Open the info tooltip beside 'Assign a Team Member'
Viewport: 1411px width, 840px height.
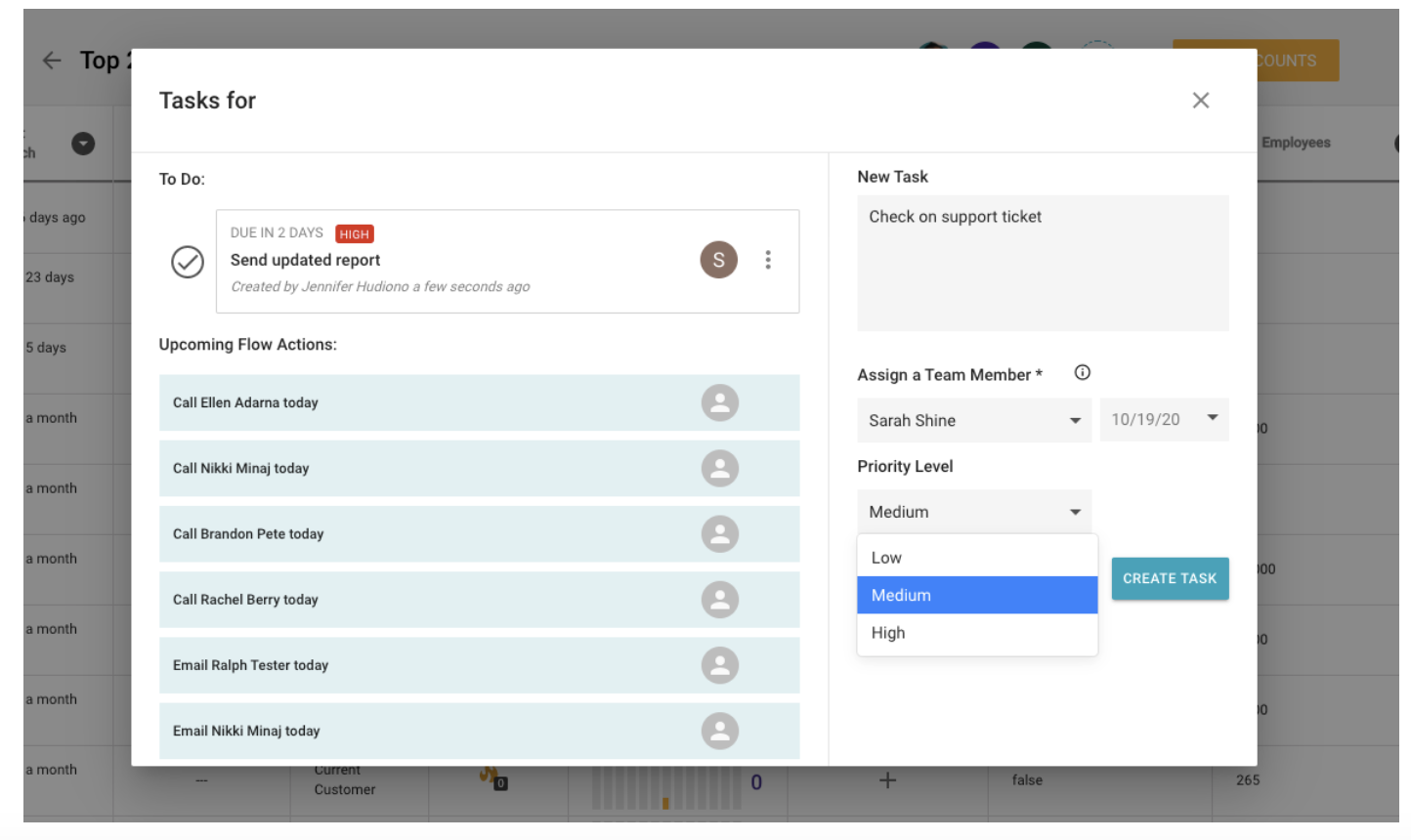pos(1082,372)
